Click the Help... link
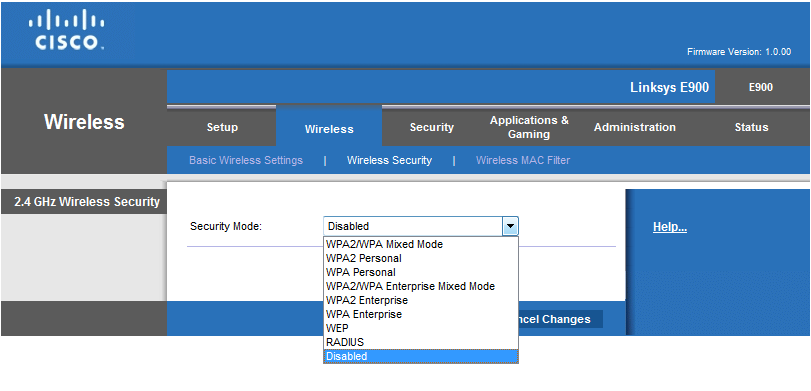811x391 pixels. tap(670, 227)
